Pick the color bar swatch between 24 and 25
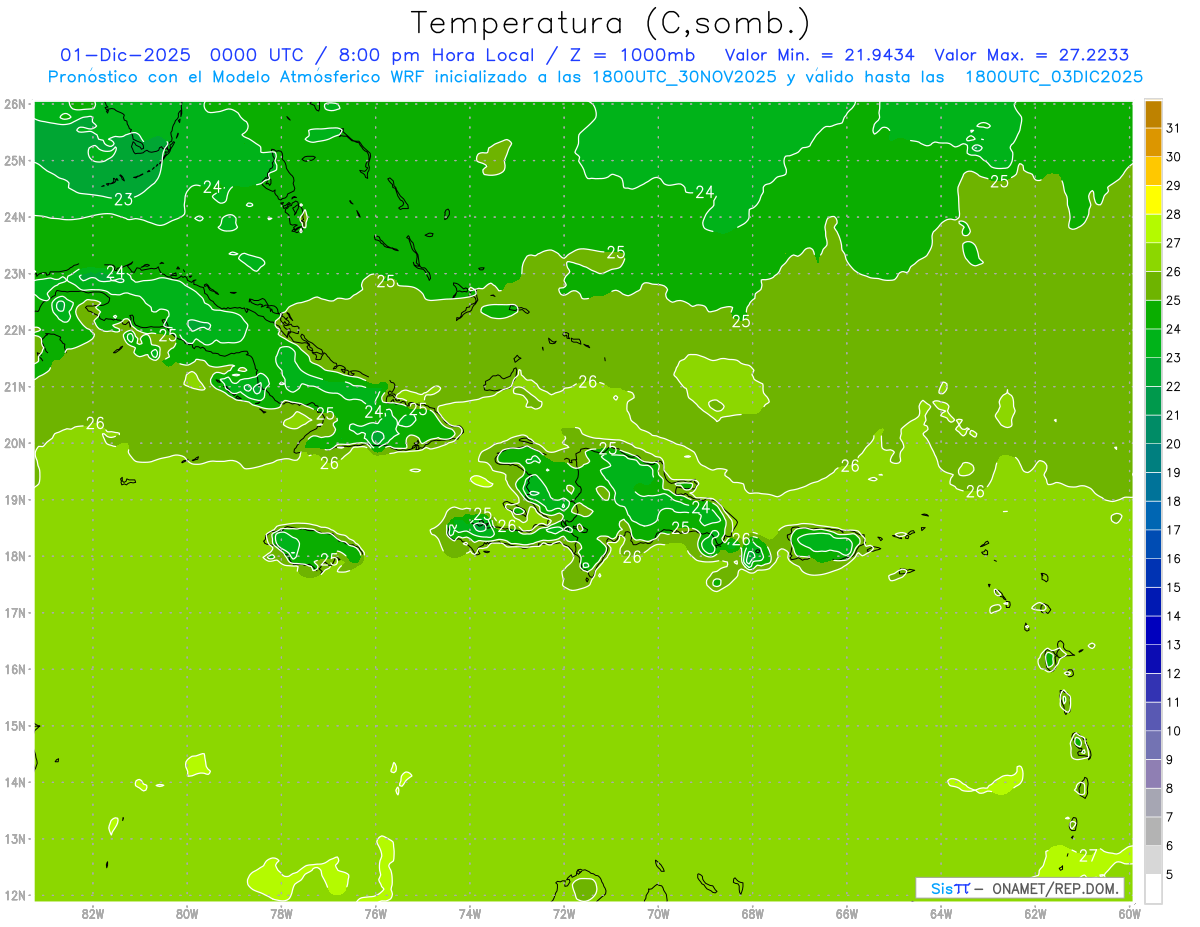The image size is (1200, 927). (1153, 315)
